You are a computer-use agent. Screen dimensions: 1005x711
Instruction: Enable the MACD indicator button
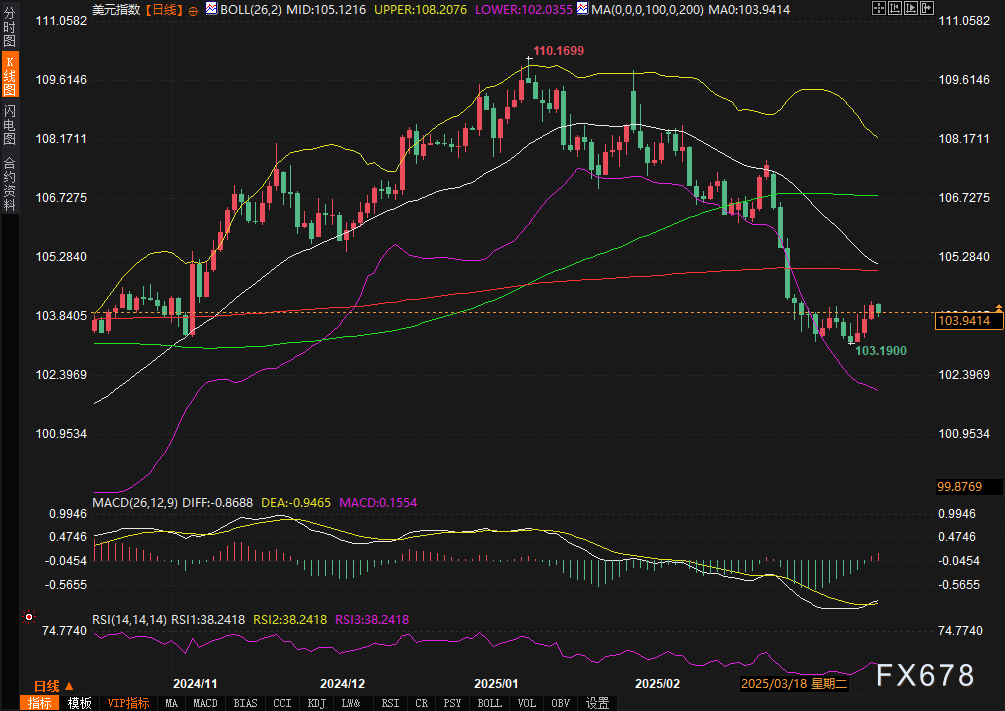point(205,703)
